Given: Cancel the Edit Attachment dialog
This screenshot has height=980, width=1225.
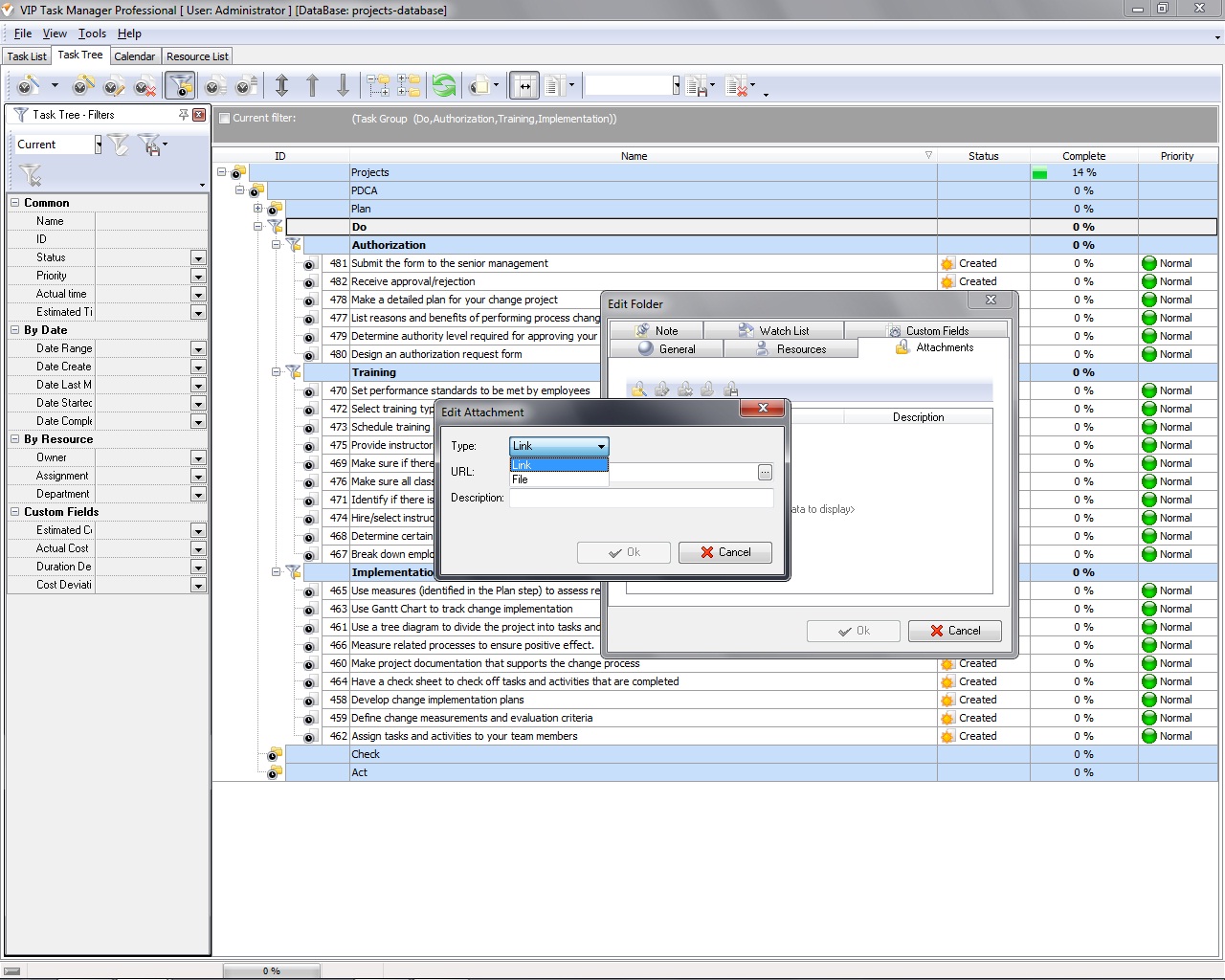Looking at the screenshot, I should coord(724,552).
